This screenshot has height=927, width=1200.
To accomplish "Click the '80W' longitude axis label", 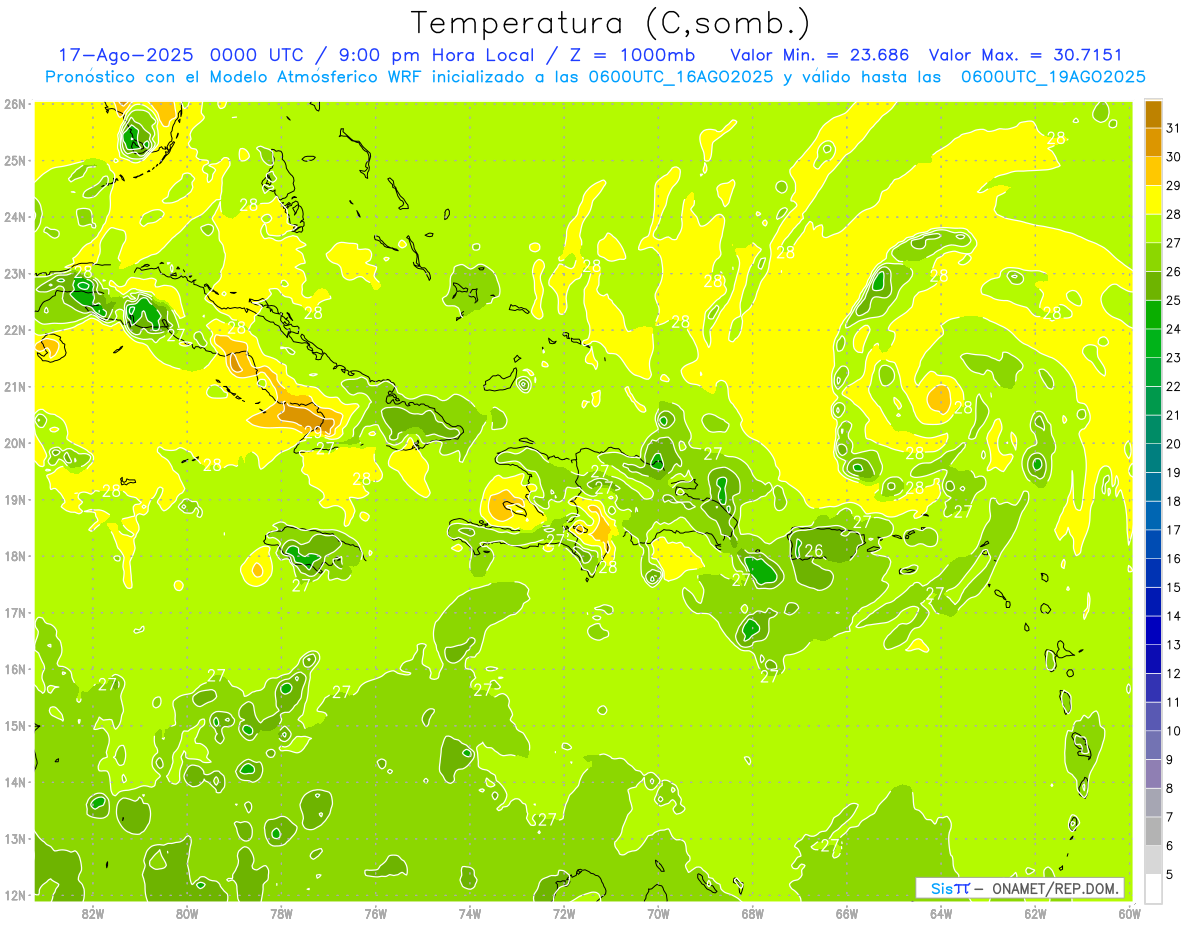I will [x=186, y=913].
